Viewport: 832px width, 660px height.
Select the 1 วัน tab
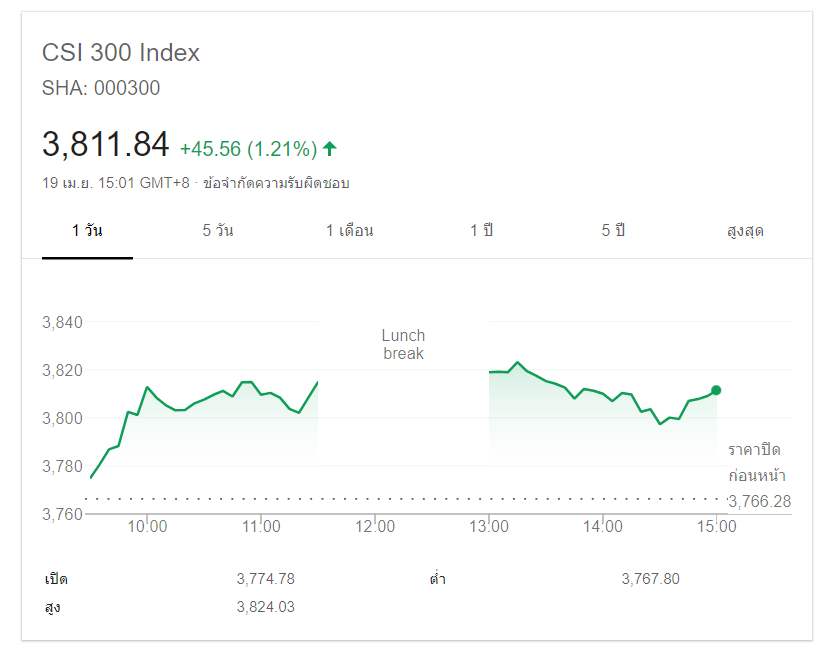pos(87,231)
